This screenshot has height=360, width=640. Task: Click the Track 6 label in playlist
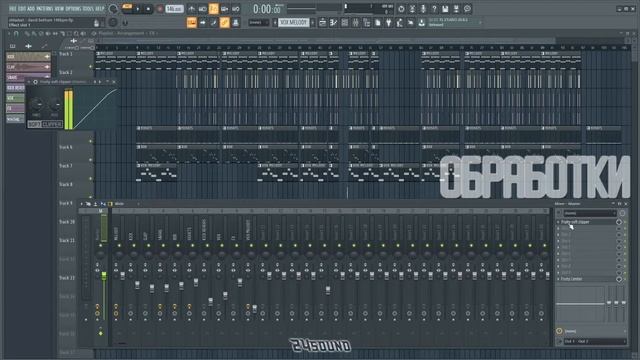coord(66,147)
